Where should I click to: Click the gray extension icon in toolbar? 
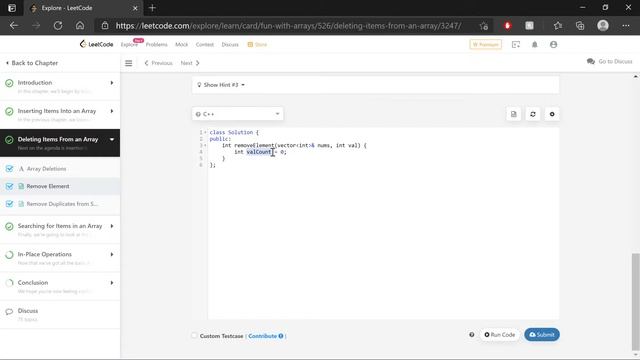pyautogui.click(x=529, y=26)
